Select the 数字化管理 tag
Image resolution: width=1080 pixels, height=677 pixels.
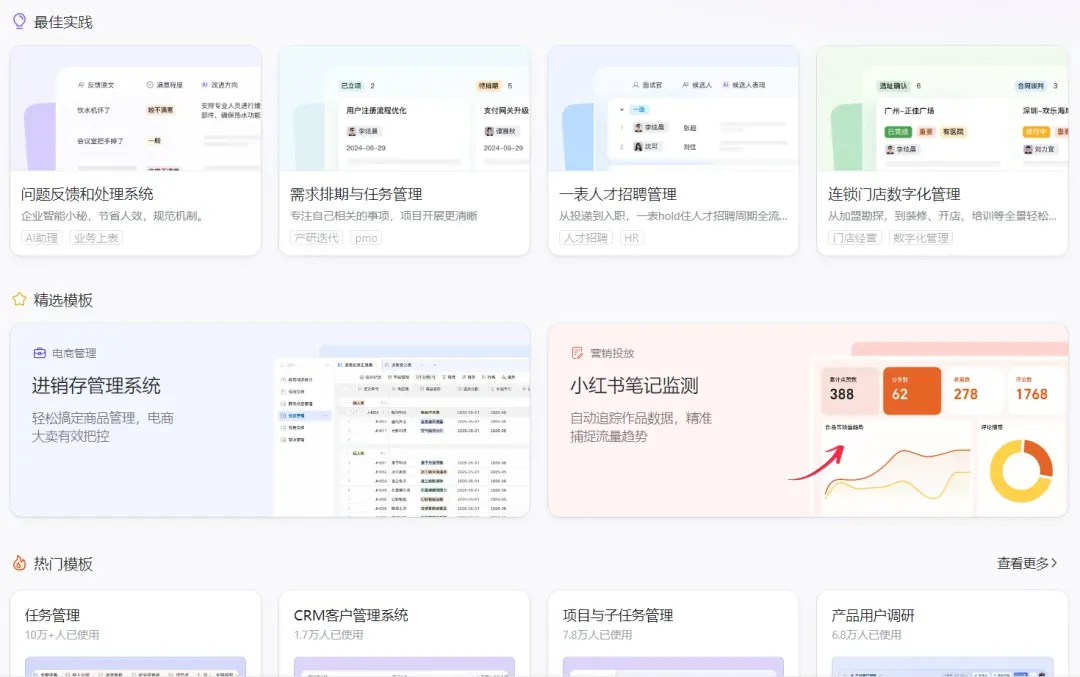[920, 238]
